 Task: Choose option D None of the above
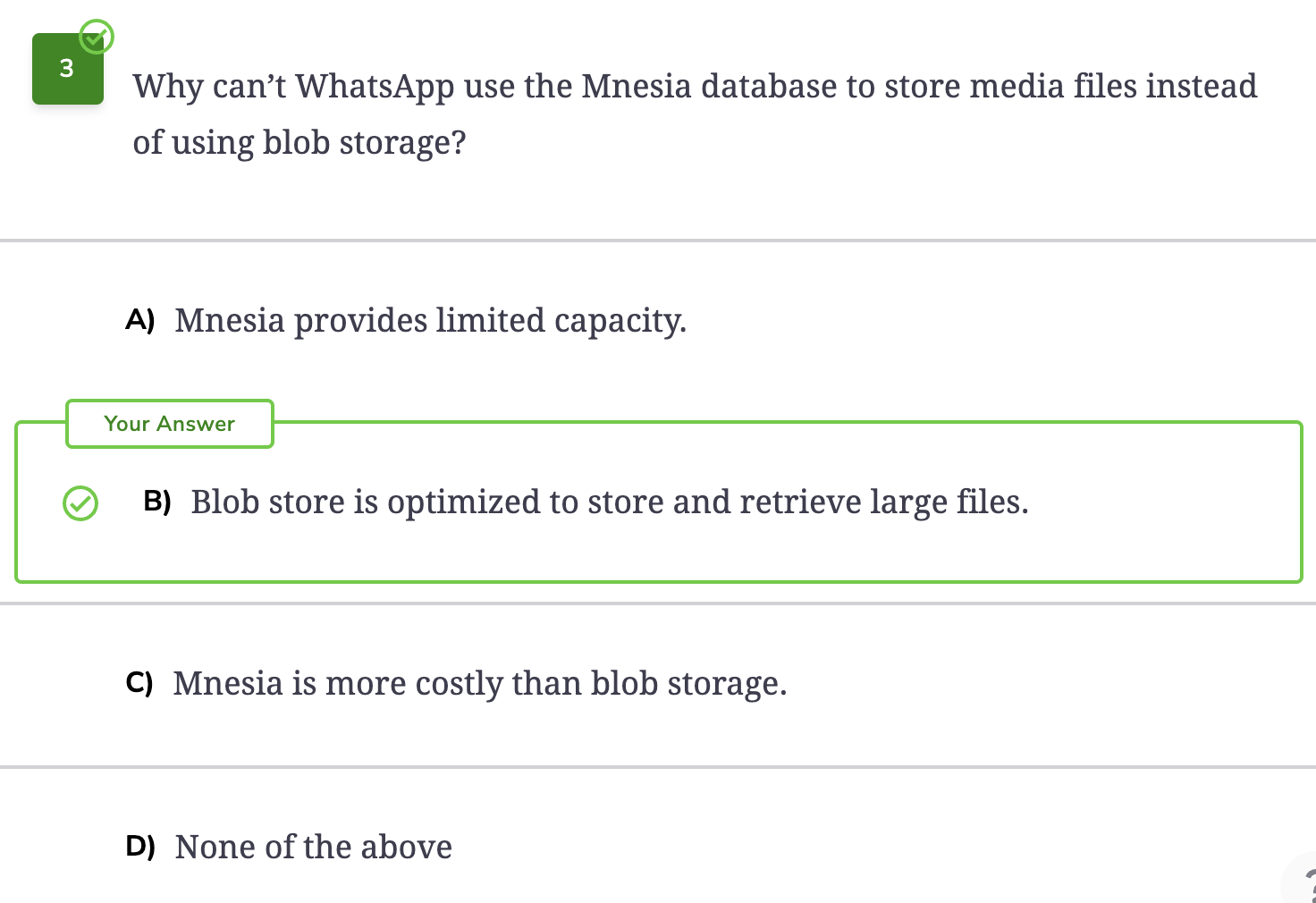click(289, 847)
